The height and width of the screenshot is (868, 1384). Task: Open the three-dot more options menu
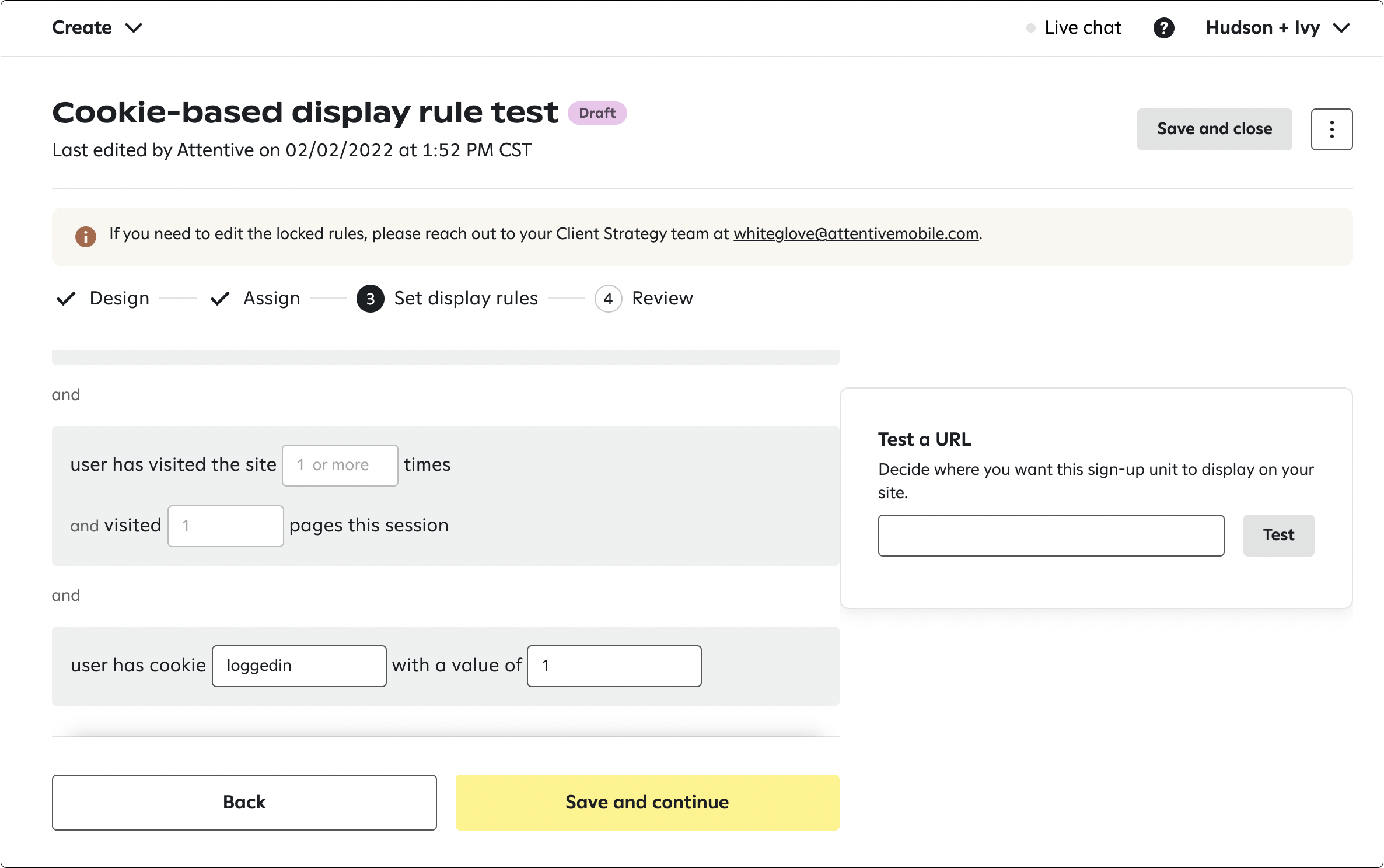coord(1331,129)
